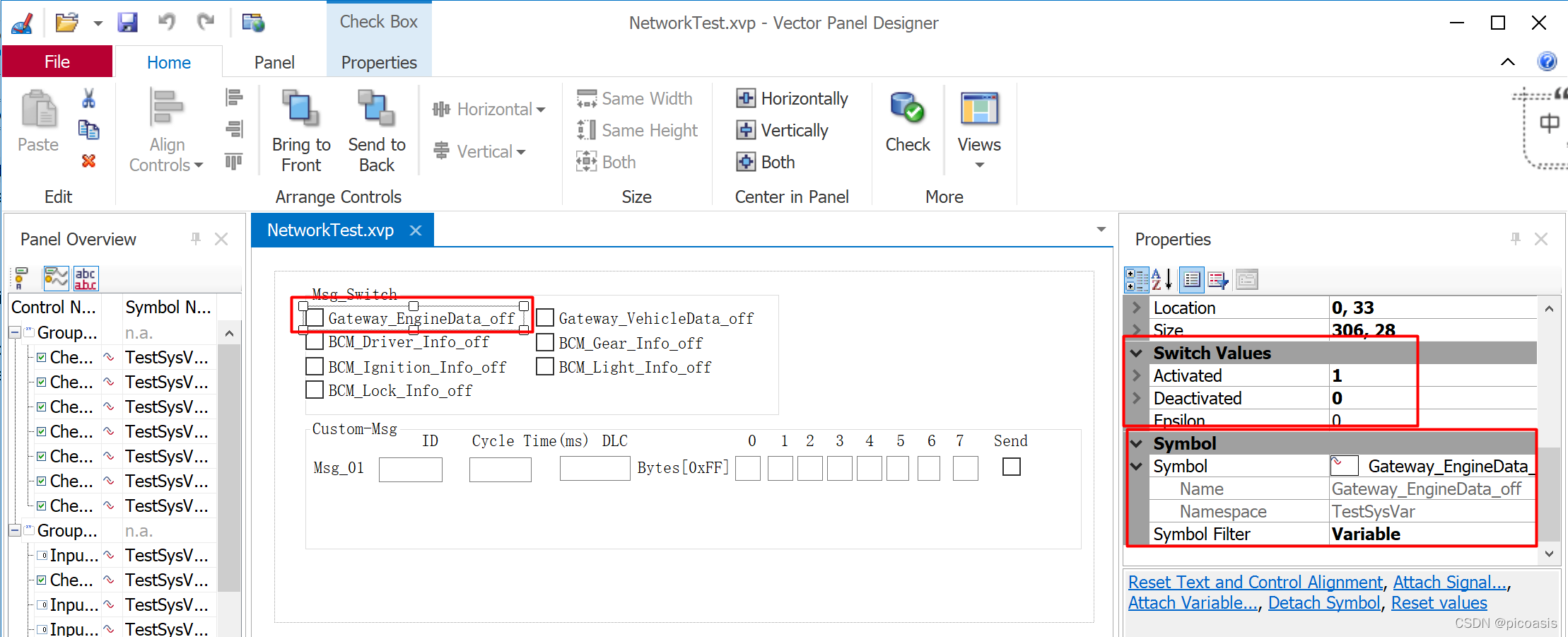Screen dimensions: 1568x637
Task: Toggle the Gateway_EngineData_off checkbox
Action: [x=315, y=318]
